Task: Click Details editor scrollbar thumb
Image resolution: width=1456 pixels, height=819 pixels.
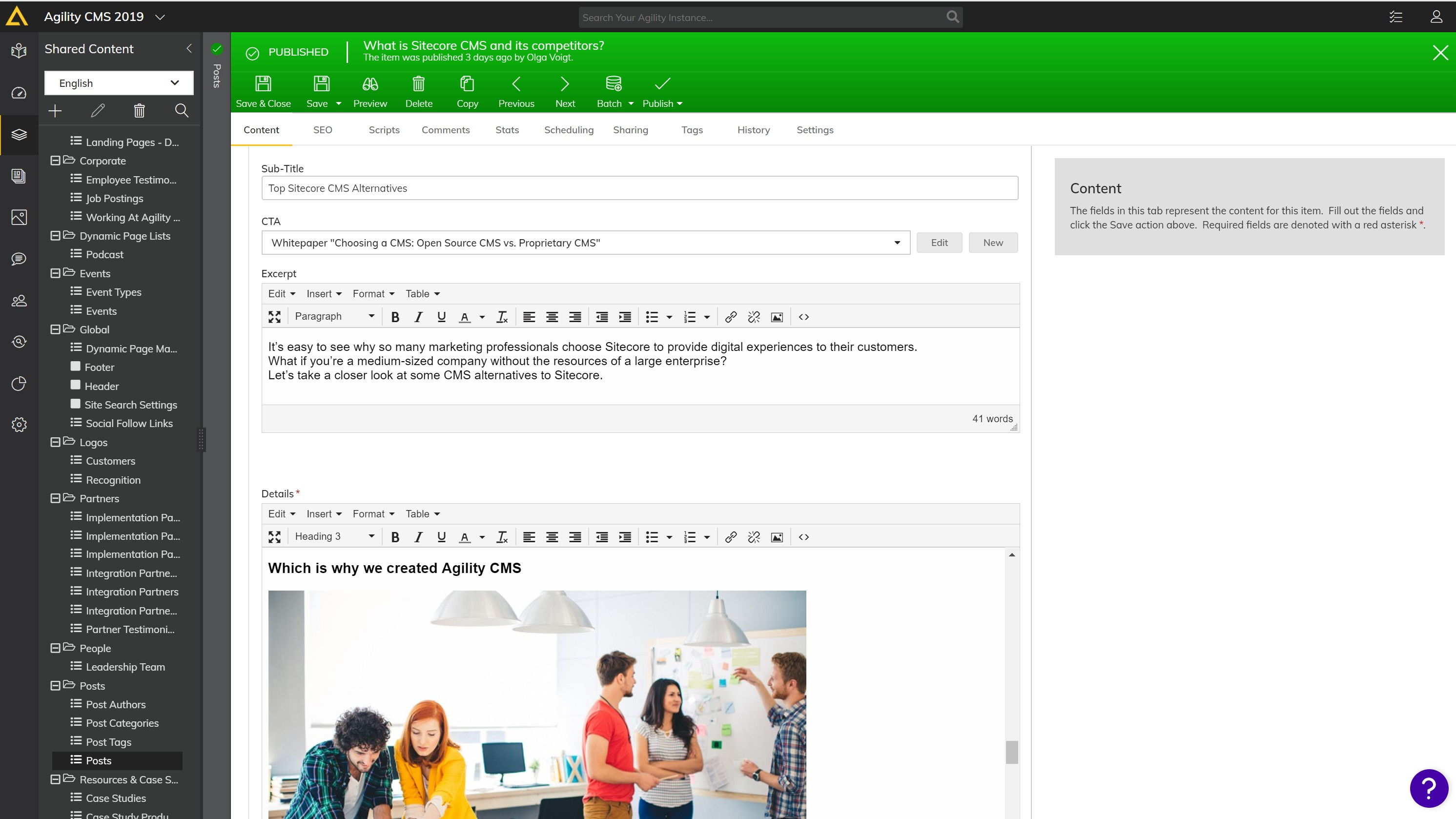Action: [1012, 752]
